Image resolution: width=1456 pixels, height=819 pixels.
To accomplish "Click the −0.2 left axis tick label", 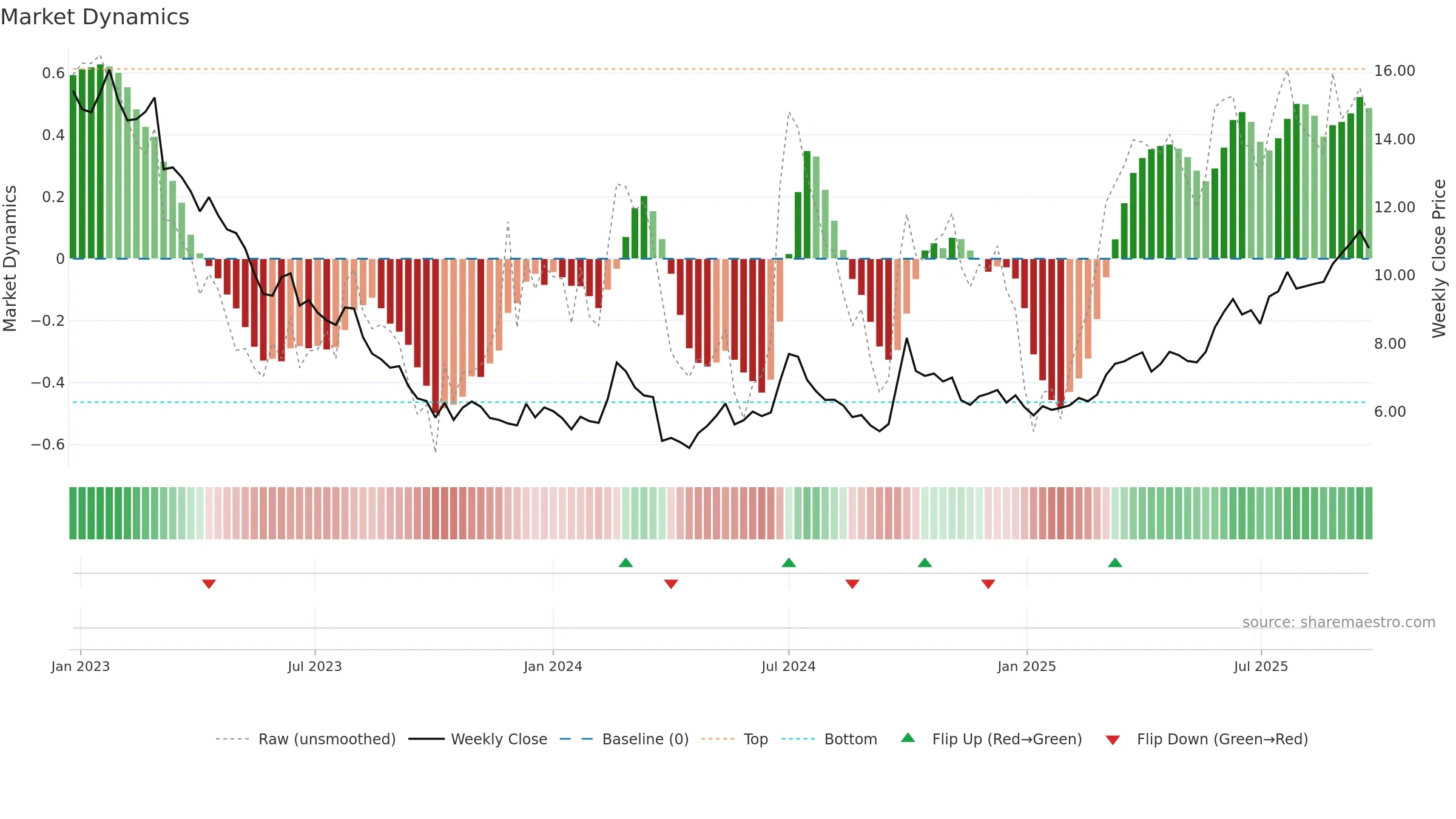I will coord(48,321).
